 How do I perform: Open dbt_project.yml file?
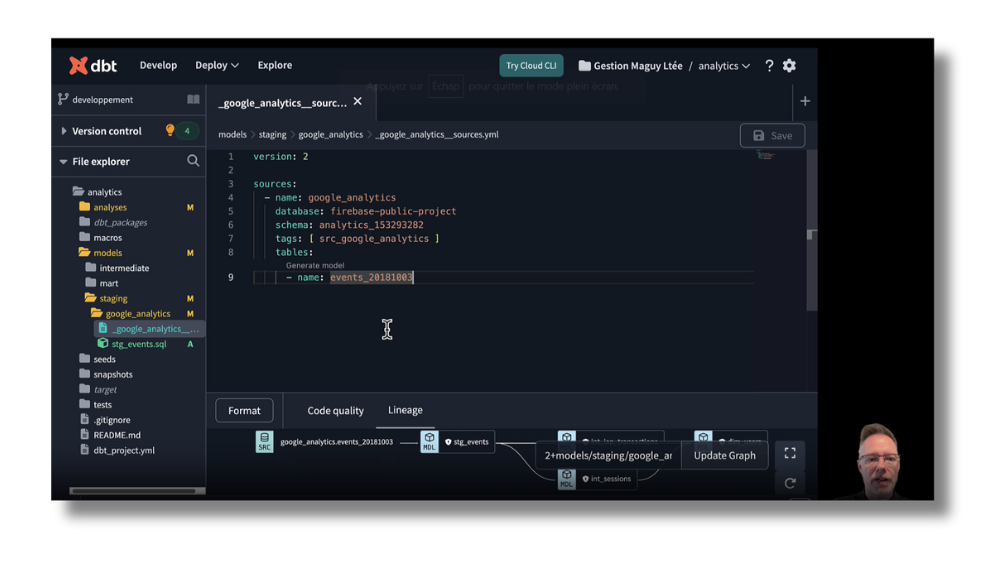point(117,450)
